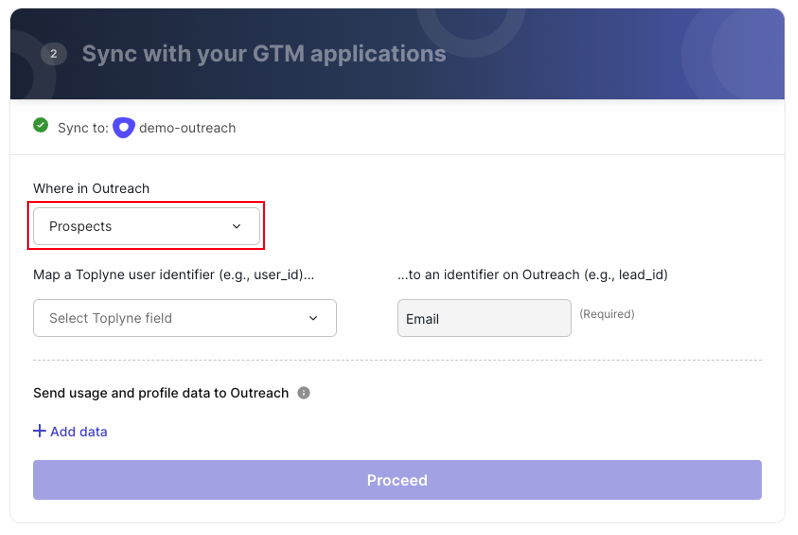Click the plus icon before Add data

[39, 431]
